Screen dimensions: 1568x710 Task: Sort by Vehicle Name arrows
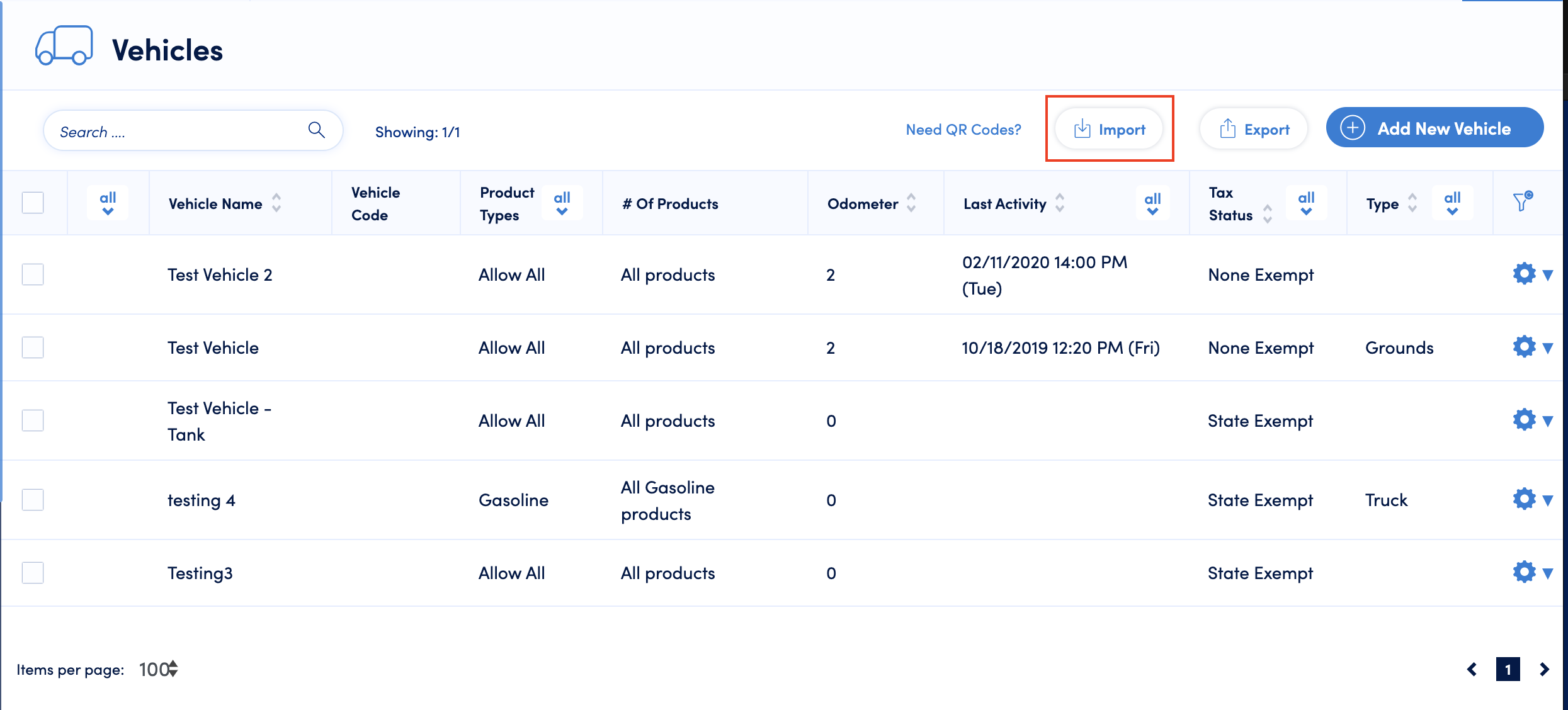276,203
